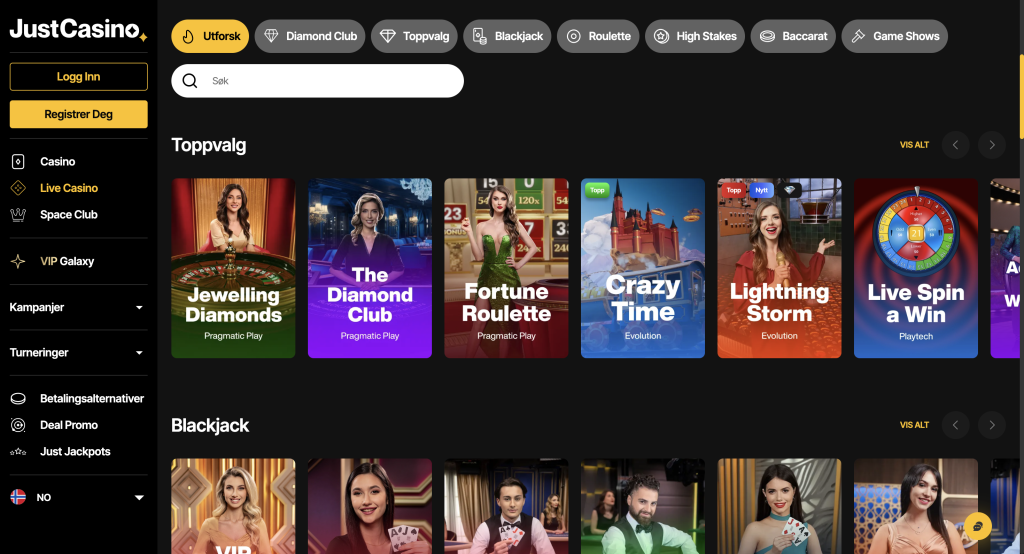Expand the Turneringer menu
Screen dimensions: 1024x554
(78, 353)
